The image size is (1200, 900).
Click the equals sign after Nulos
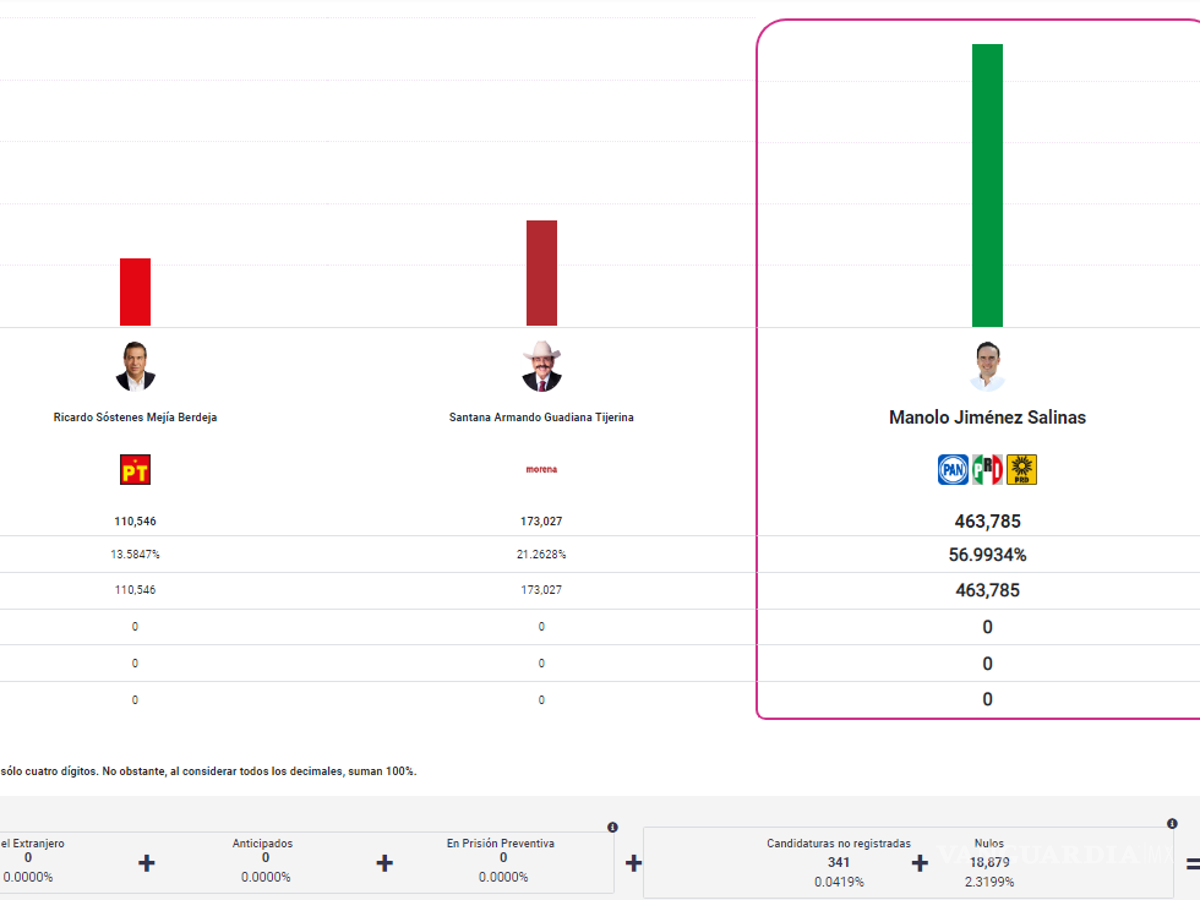[1192, 862]
